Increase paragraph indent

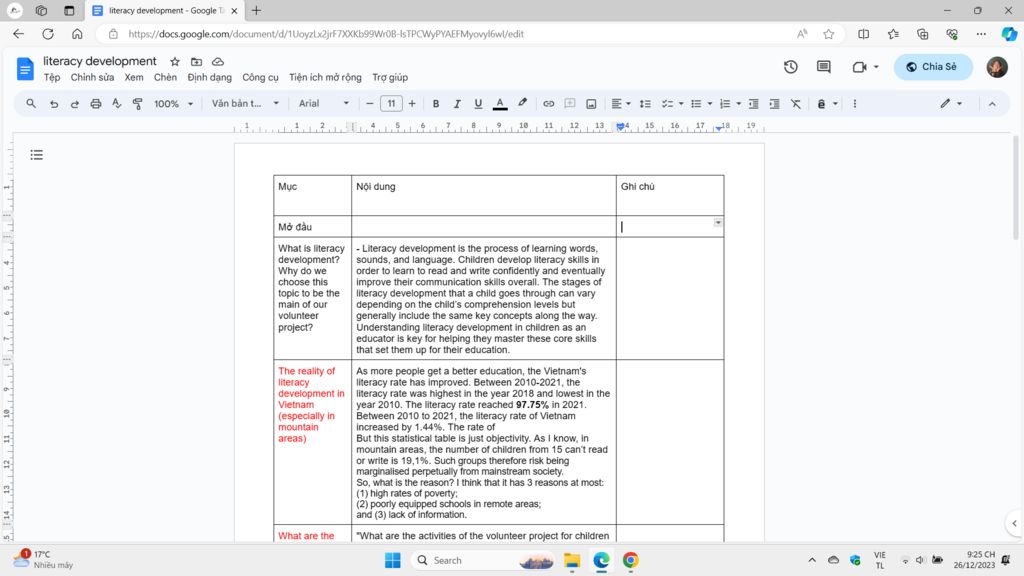click(775, 104)
